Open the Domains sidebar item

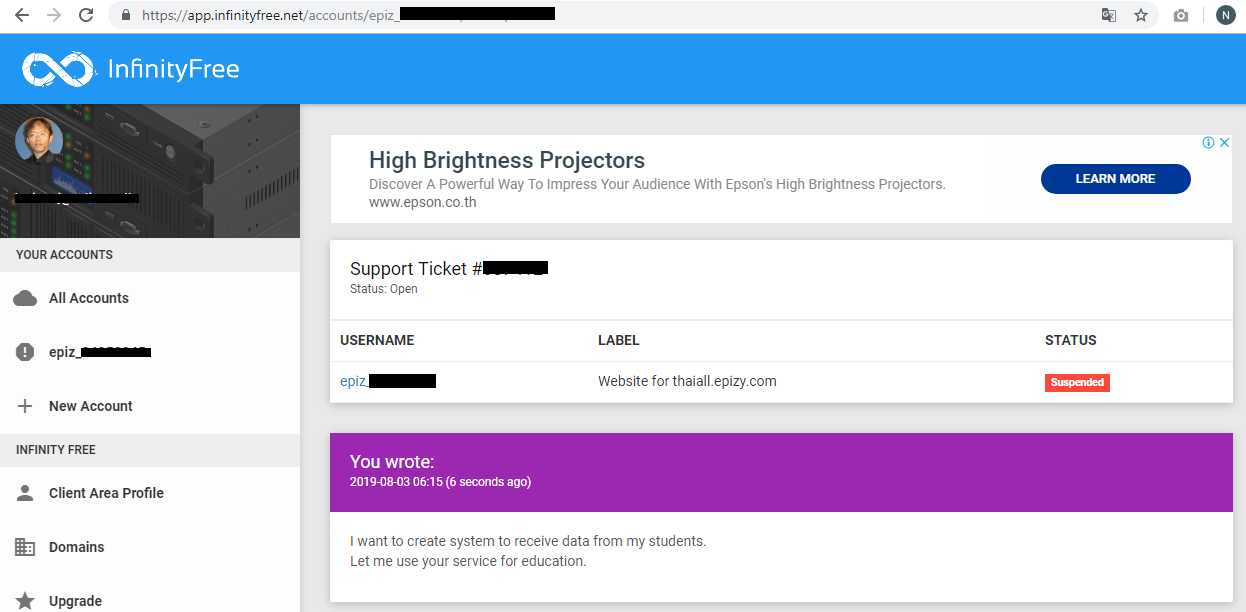(77, 547)
